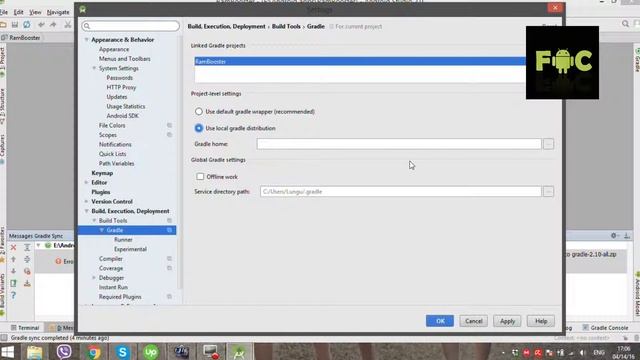Expand the Debugger tree node
The image size is (640, 360).
(x=94, y=278)
